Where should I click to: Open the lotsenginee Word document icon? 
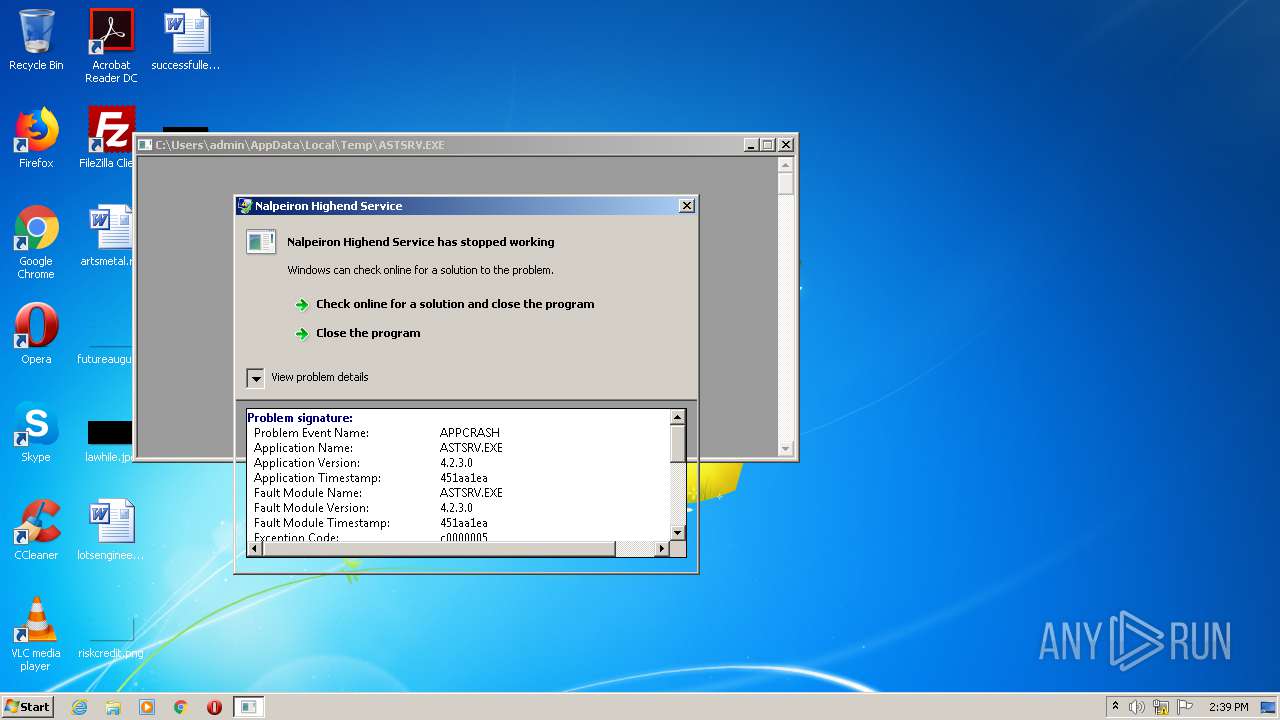(x=110, y=530)
